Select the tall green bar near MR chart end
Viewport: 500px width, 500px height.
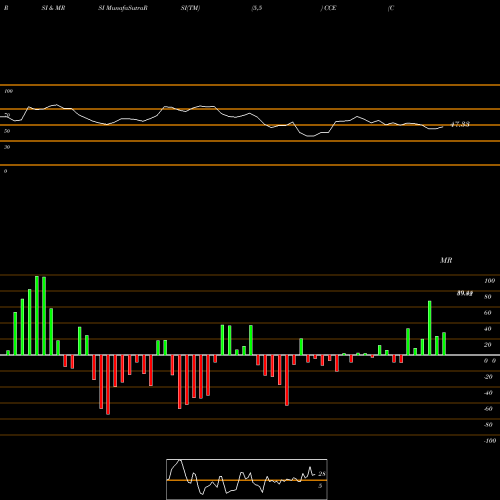coord(429,328)
